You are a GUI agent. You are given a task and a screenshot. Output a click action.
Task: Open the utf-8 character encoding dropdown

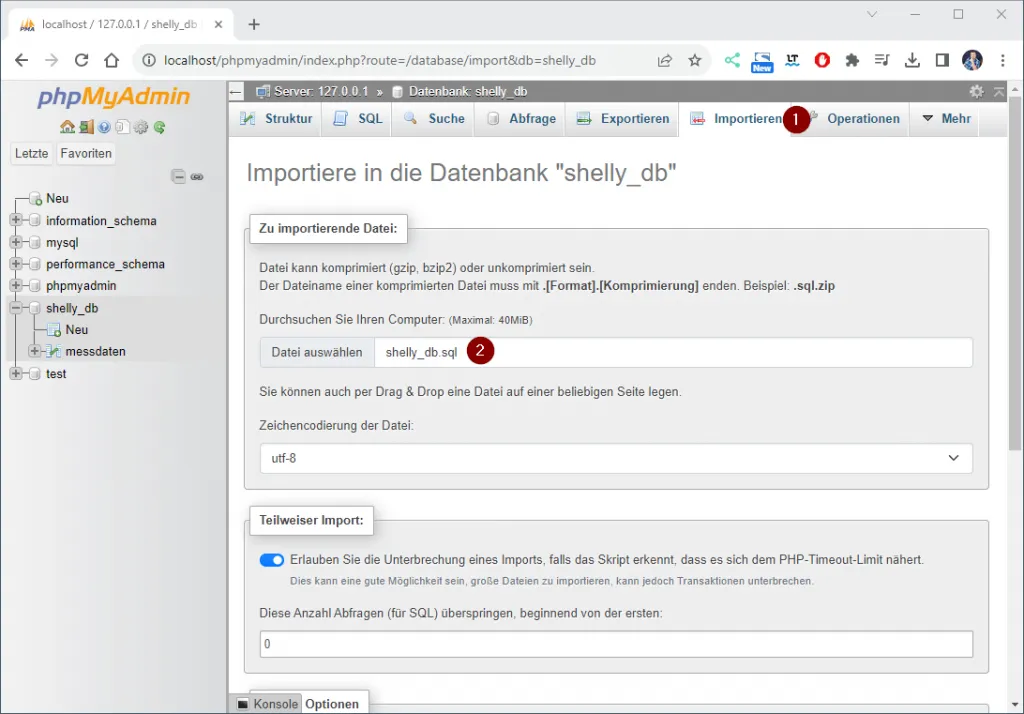616,458
